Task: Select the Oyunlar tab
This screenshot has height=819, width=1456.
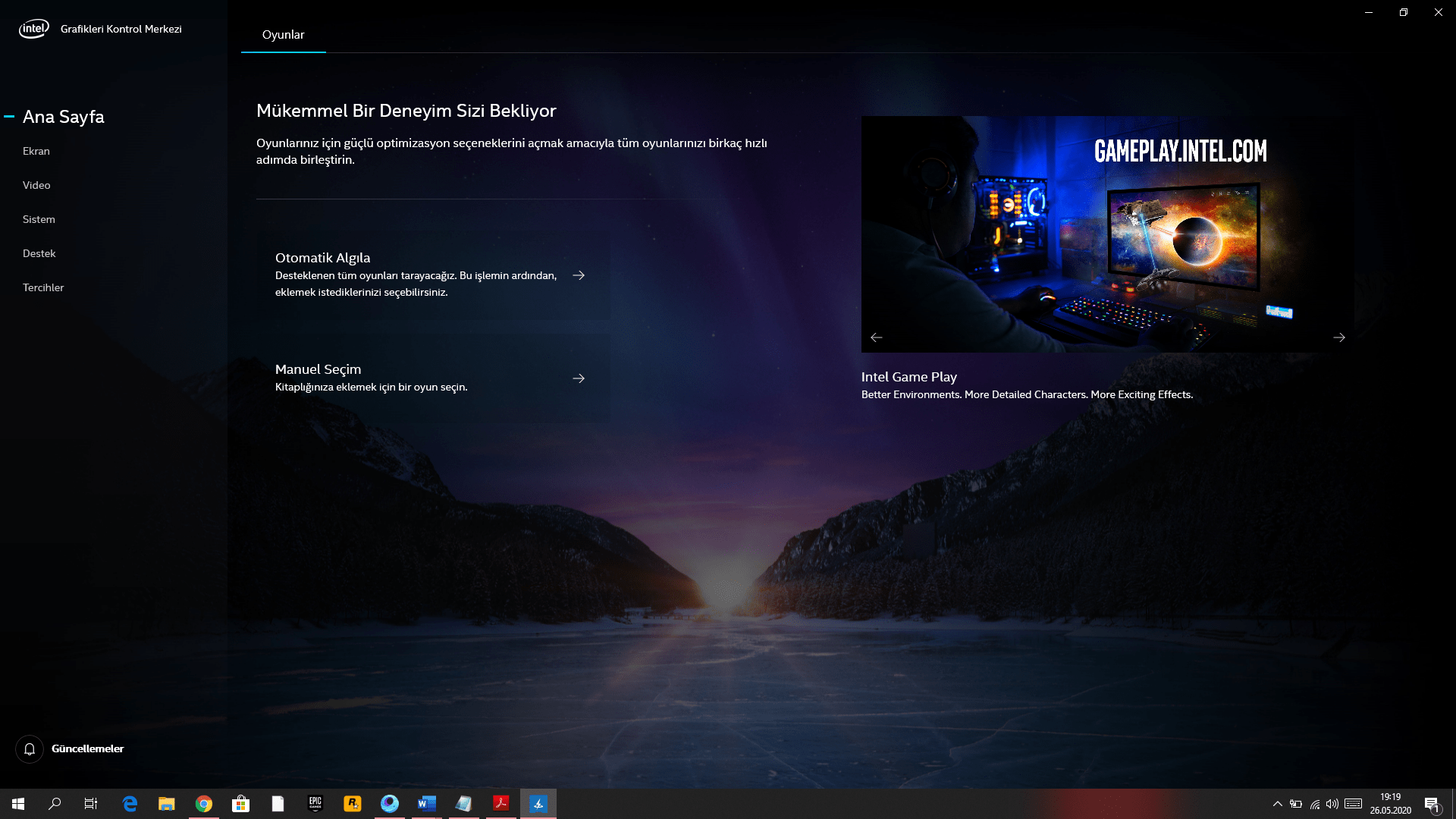Action: tap(283, 35)
